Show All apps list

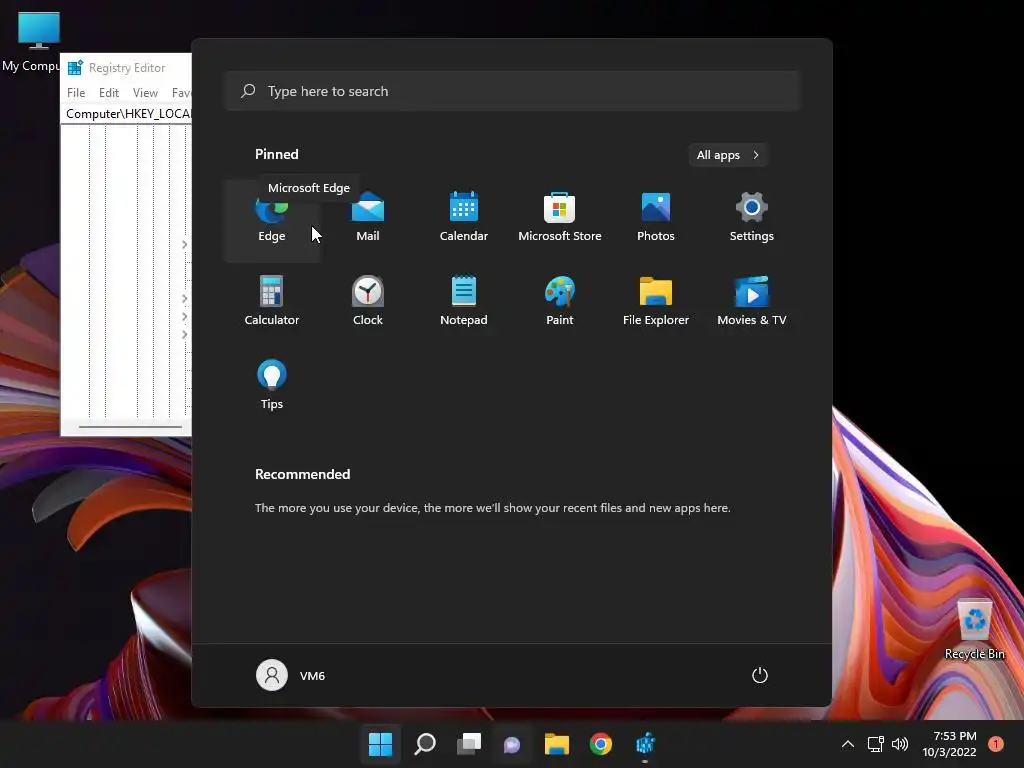(x=728, y=155)
